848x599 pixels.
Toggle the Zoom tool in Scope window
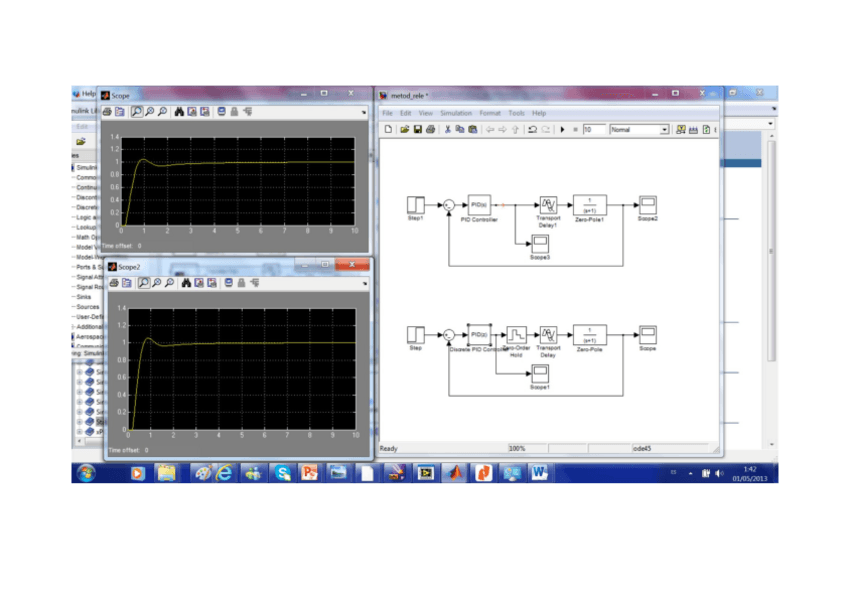pos(136,113)
